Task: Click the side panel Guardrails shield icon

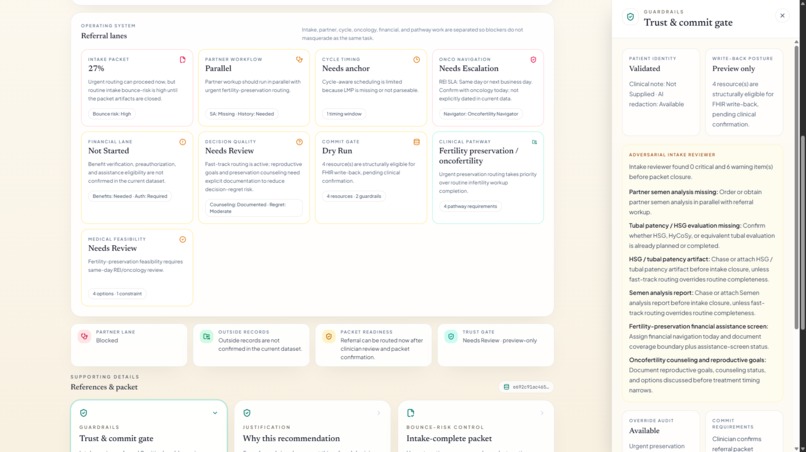Action: click(x=630, y=17)
